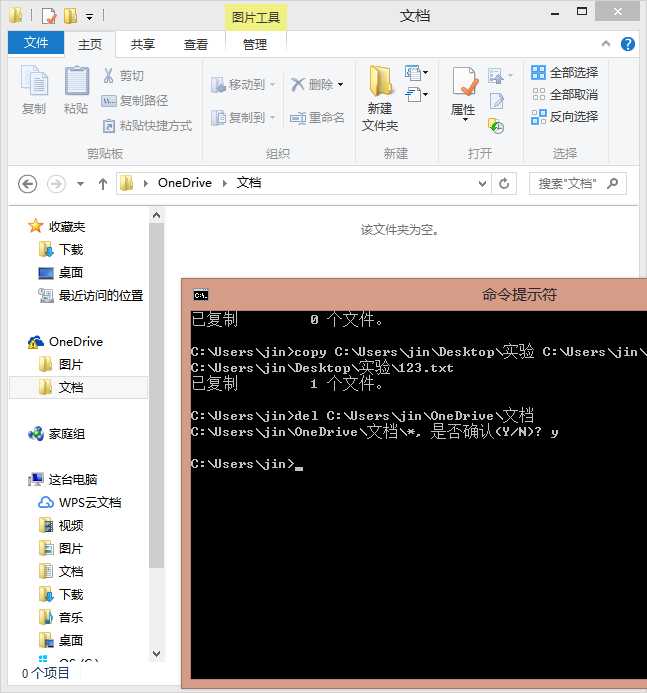647x693 pixels.
Task: Click the Command Prompt window icon
Action: click(x=201, y=295)
